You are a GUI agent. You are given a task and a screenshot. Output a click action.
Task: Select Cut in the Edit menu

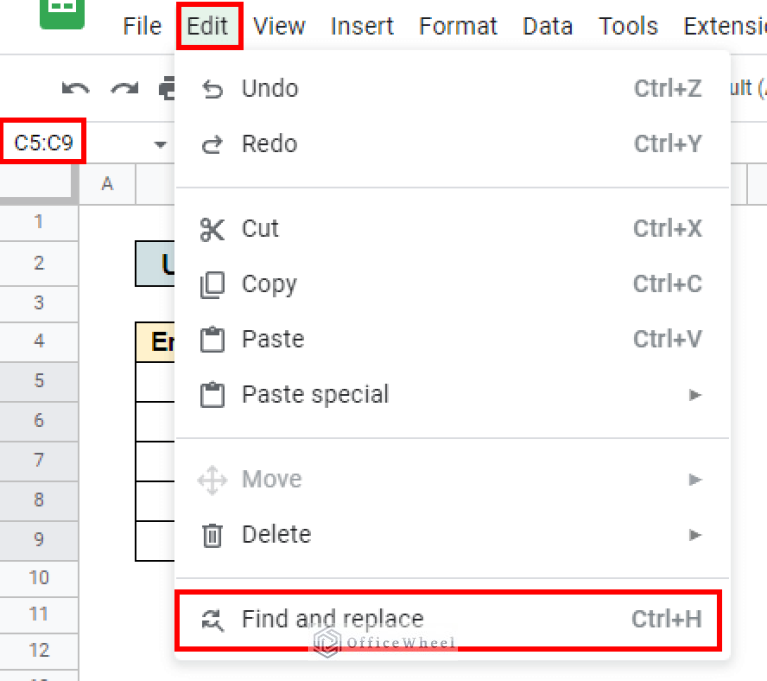452,228
